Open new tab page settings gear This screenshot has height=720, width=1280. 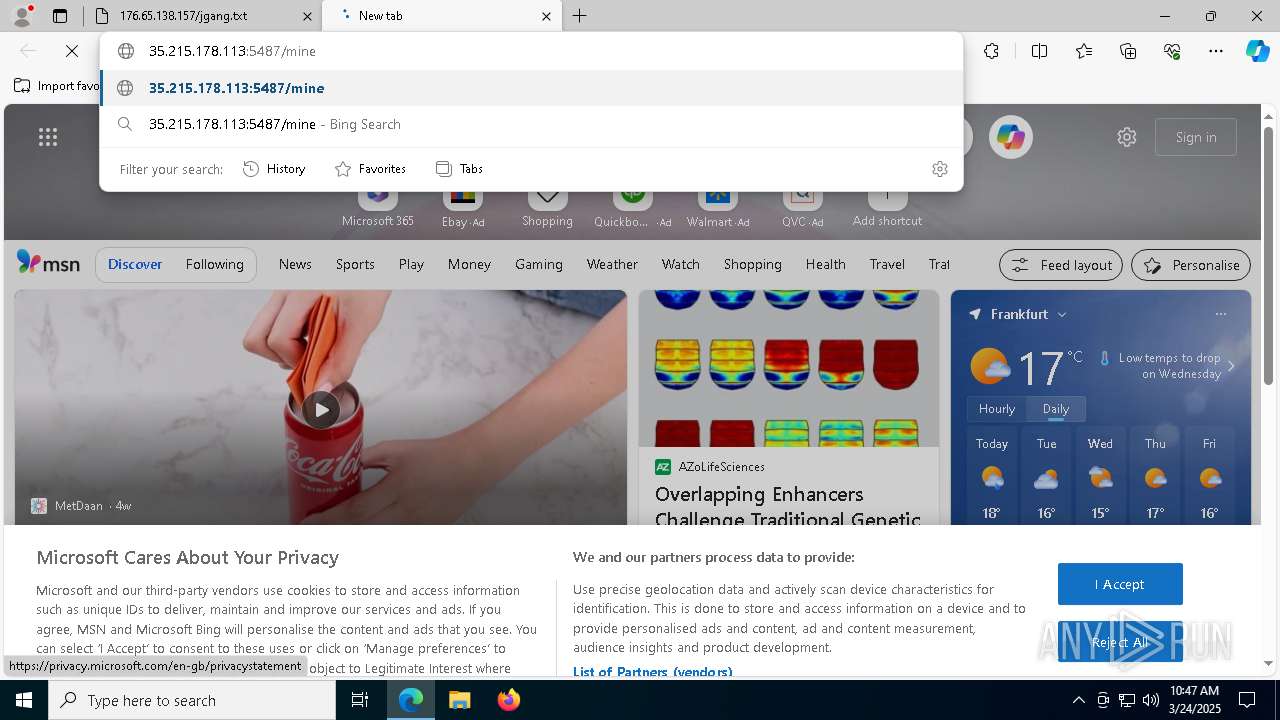[x=1127, y=137]
